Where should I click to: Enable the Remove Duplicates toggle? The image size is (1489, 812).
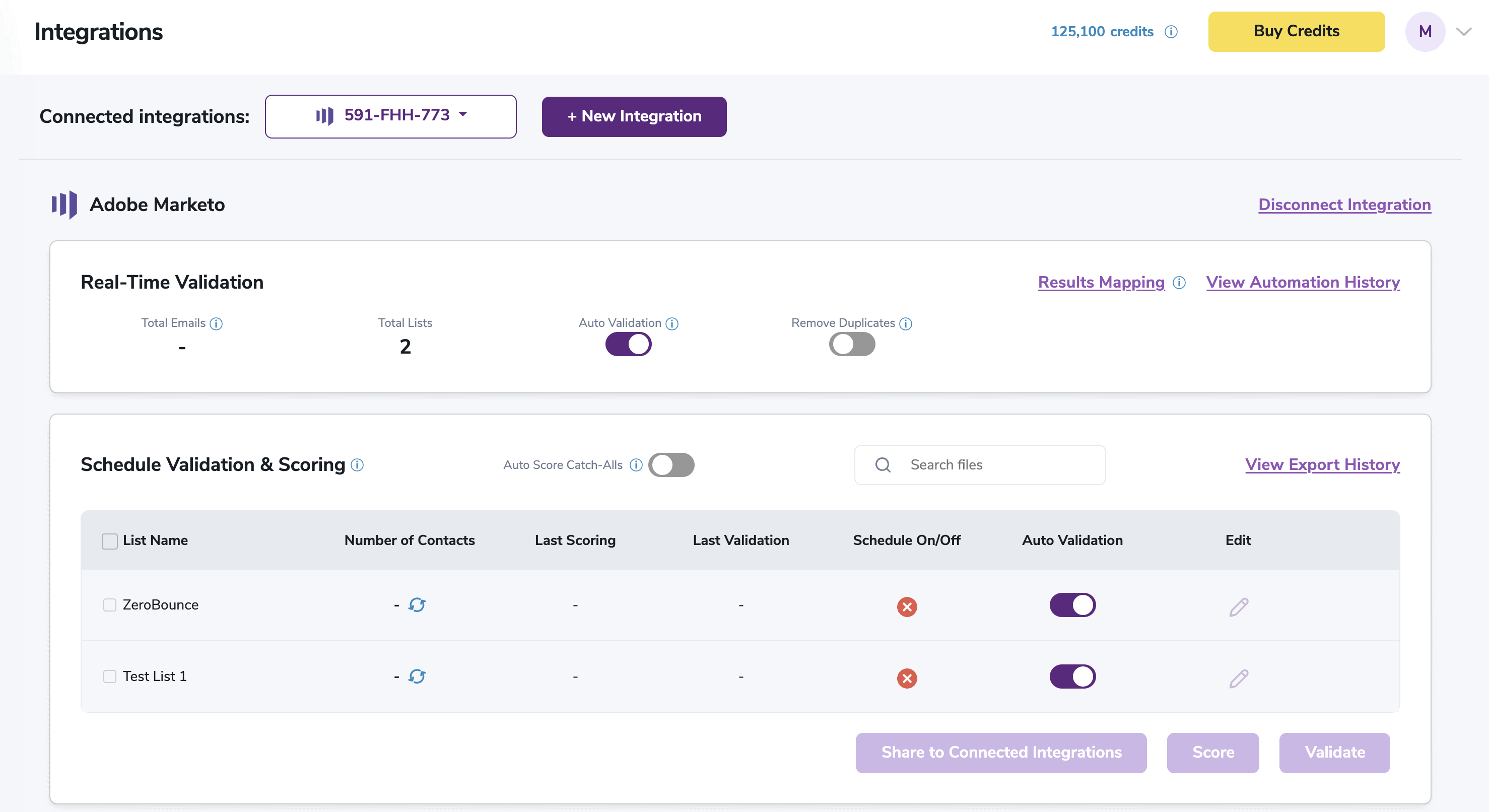851,345
